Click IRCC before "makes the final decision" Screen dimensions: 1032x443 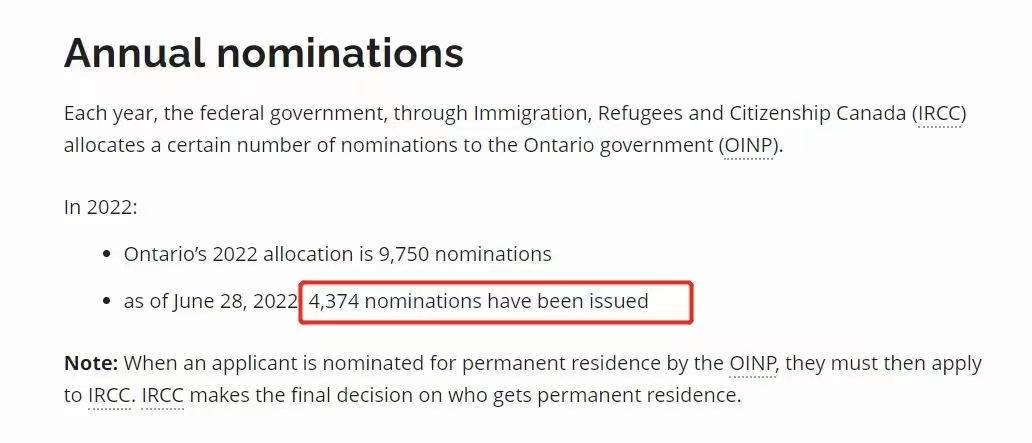162,395
